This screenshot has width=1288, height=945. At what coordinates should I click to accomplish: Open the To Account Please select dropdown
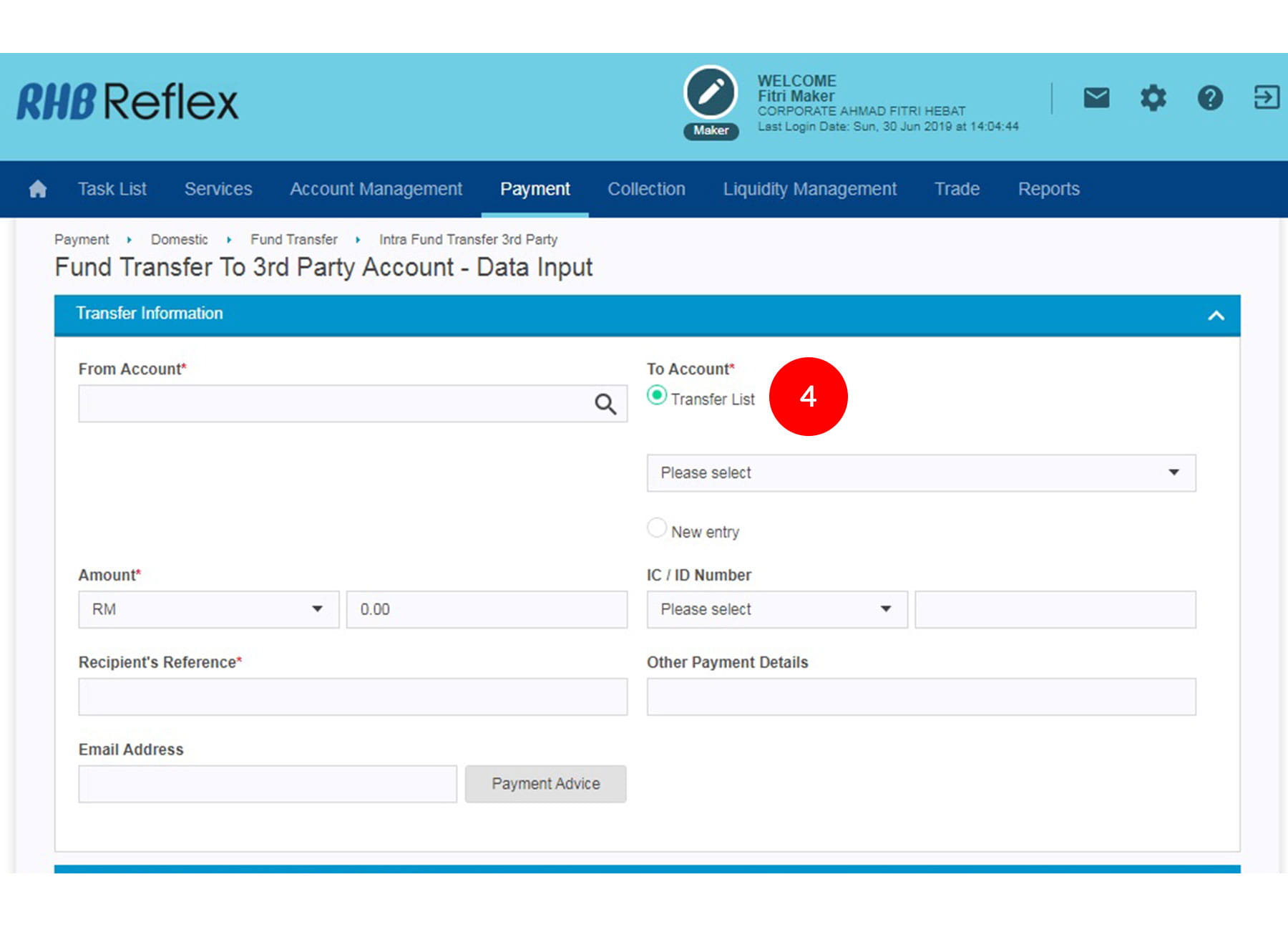coord(920,473)
